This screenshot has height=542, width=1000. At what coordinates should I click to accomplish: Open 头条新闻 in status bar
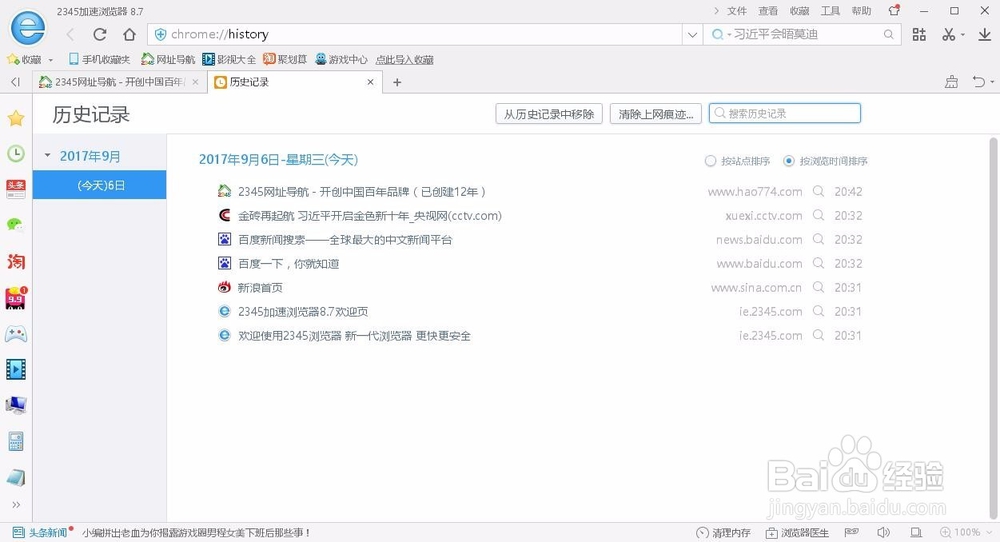pos(41,532)
